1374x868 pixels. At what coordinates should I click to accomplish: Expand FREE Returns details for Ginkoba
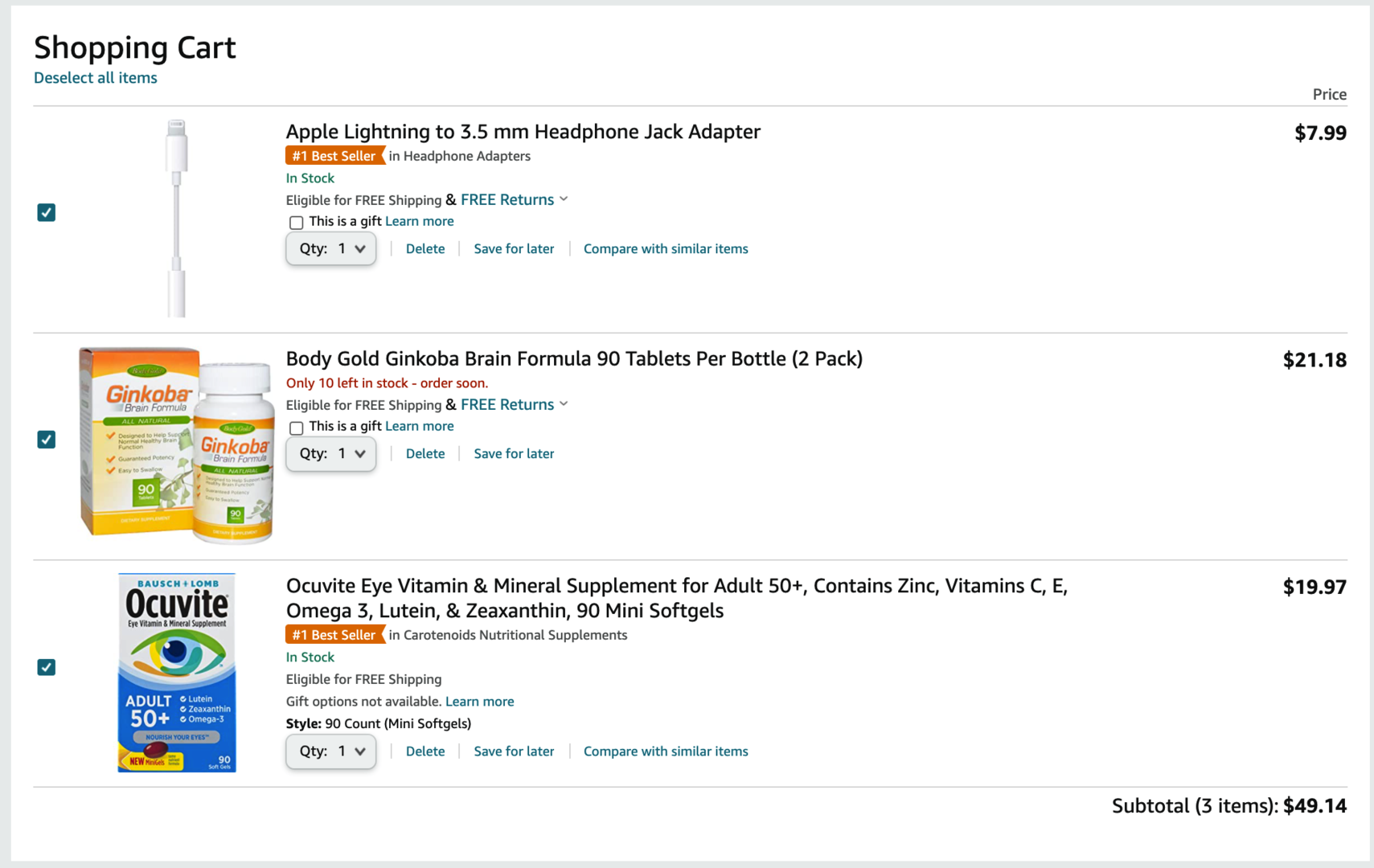(x=564, y=404)
